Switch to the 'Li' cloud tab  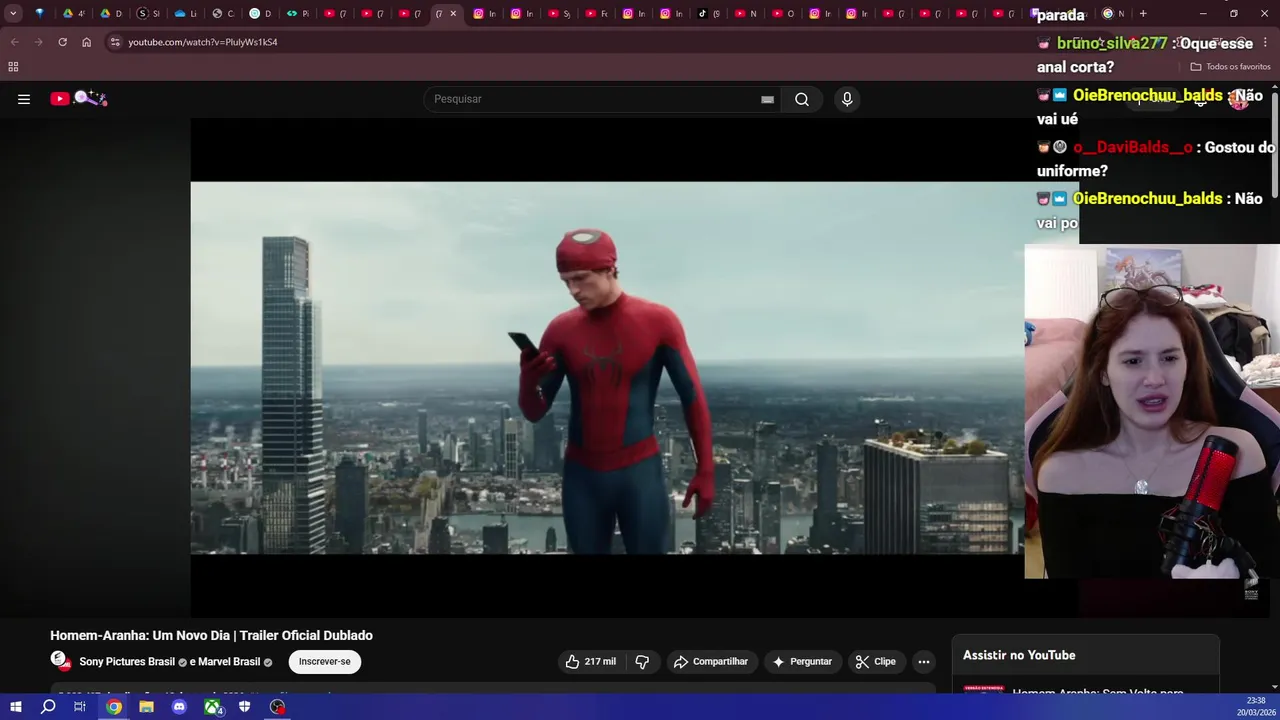(185, 14)
